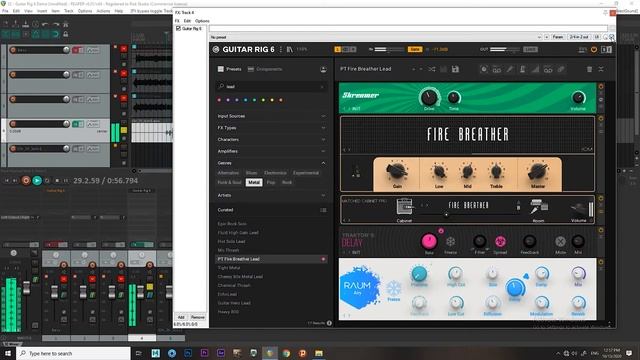The width and height of the screenshot is (640, 360).
Task: Toggle Guitar Rig header power icon
Action: tap(594, 49)
